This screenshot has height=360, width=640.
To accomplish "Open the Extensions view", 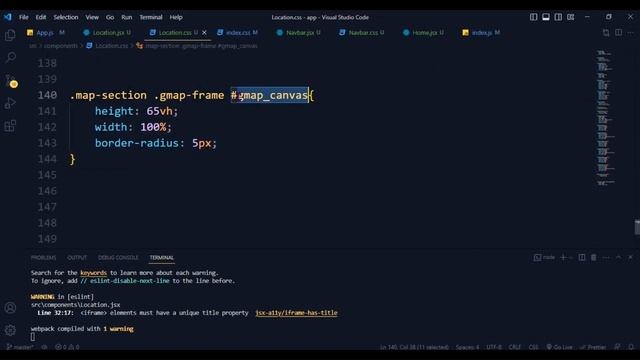I will pyautogui.click(x=10, y=126).
